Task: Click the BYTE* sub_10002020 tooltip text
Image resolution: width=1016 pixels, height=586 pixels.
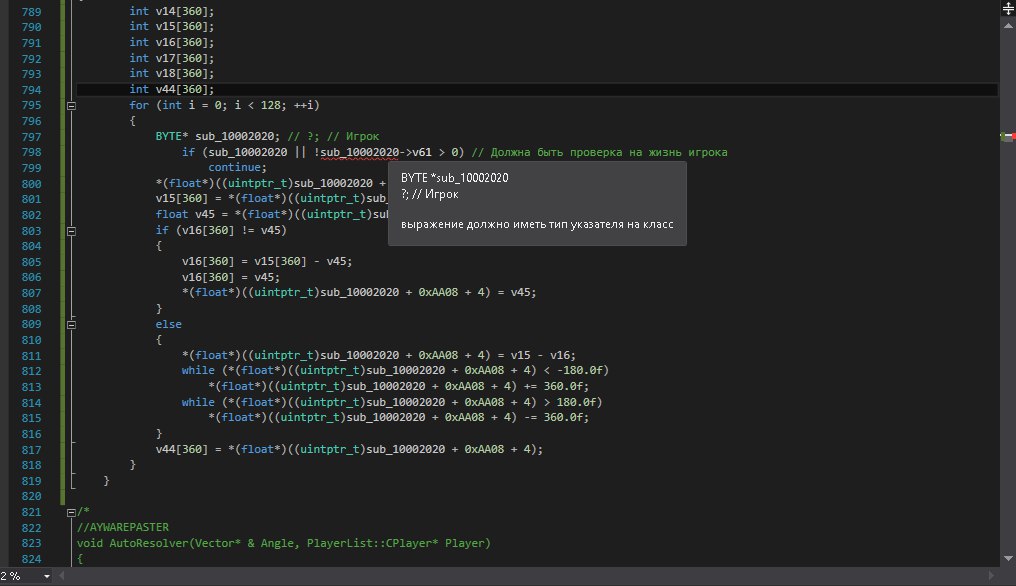Action: [455, 177]
